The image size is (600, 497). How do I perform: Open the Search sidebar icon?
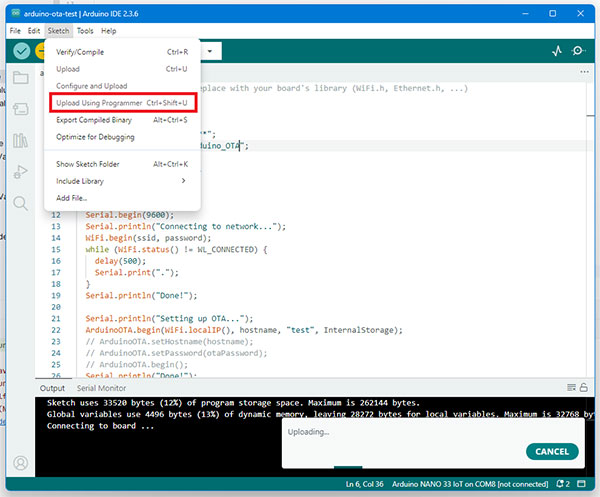pyautogui.click(x=21, y=203)
